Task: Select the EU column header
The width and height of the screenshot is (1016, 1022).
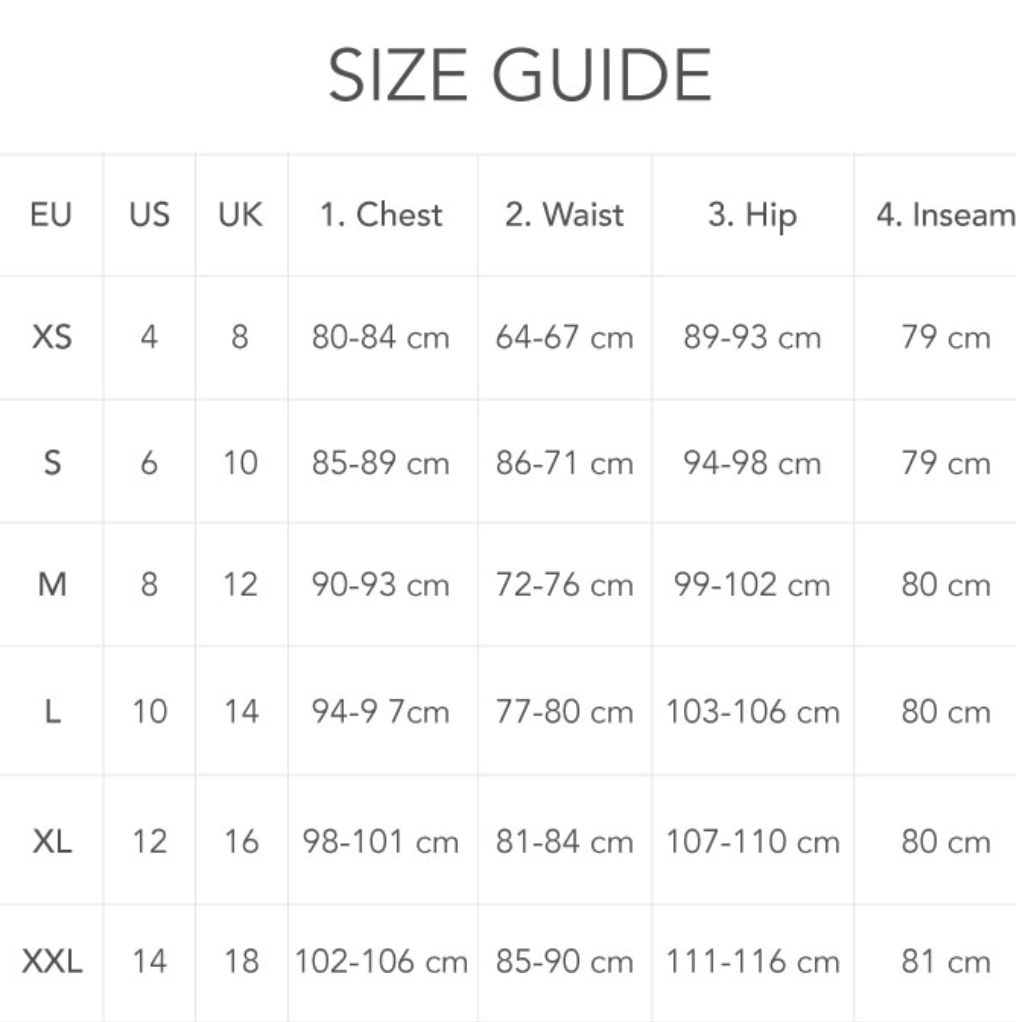Action: (x=50, y=214)
